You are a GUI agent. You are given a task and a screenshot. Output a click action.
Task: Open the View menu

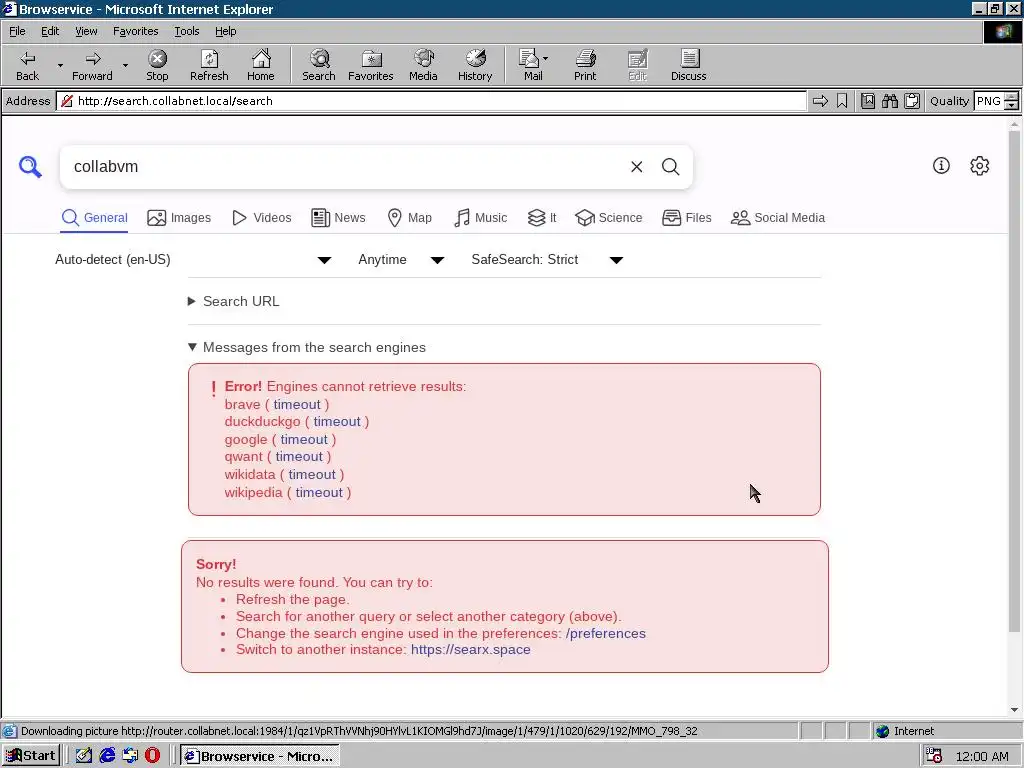pos(86,31)
